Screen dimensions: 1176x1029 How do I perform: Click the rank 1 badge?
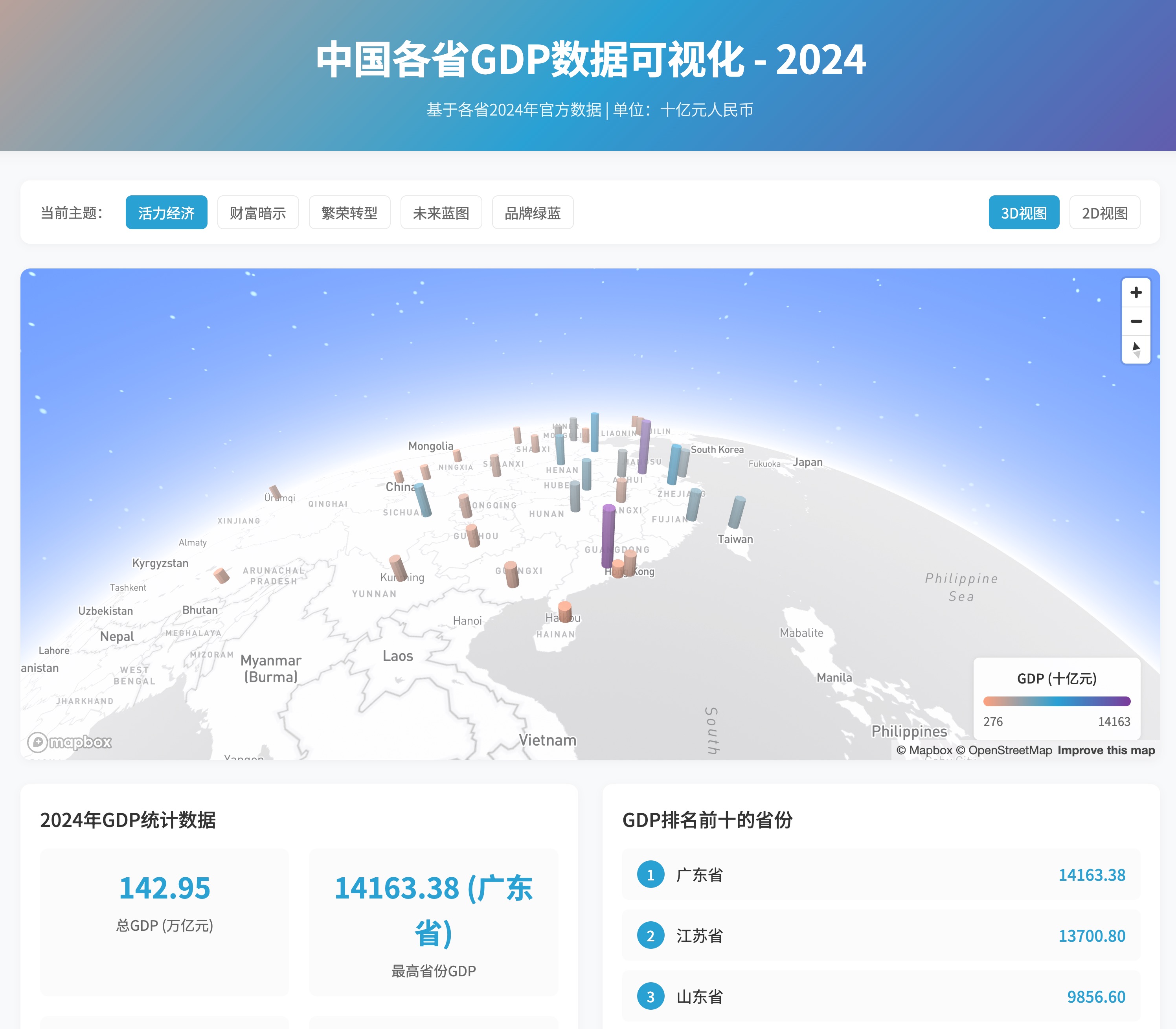tap(650, 875)
